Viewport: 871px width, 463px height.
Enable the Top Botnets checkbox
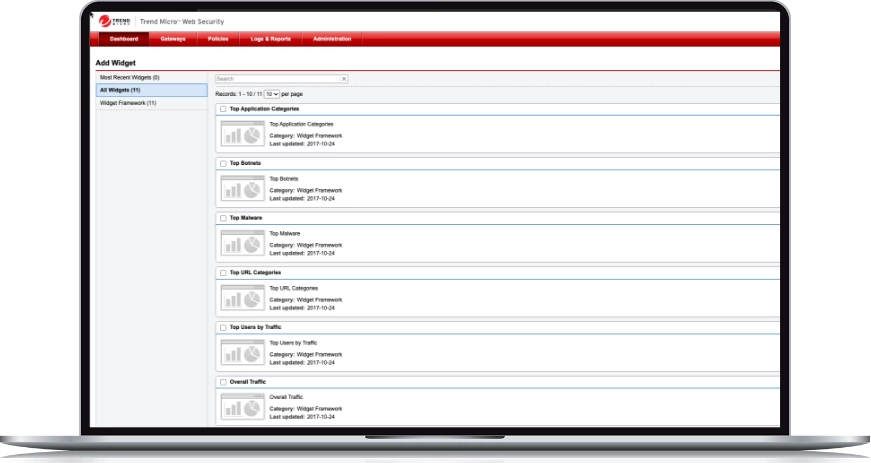point(223,163)
